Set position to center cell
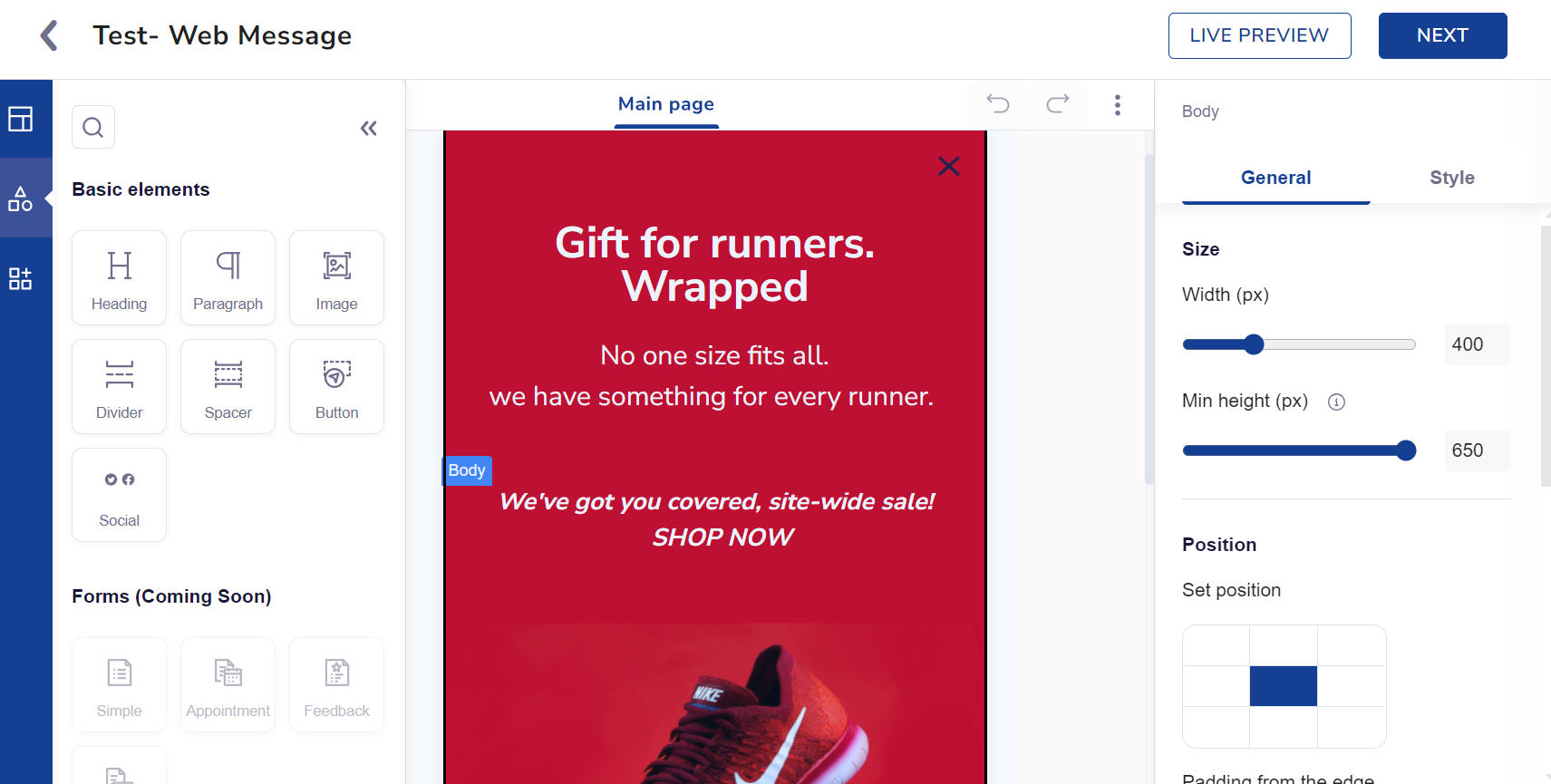 (x=1284, y=686)
